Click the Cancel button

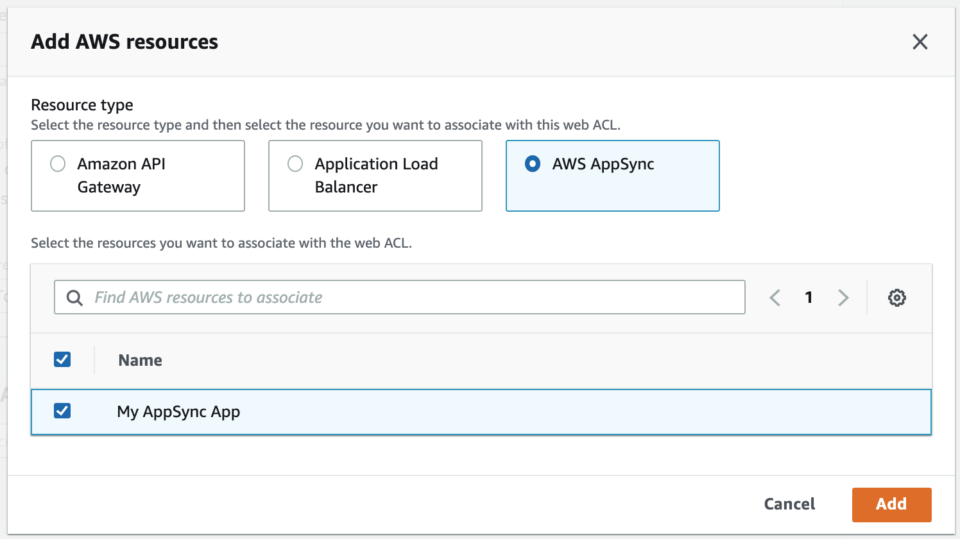pos(789,504)
